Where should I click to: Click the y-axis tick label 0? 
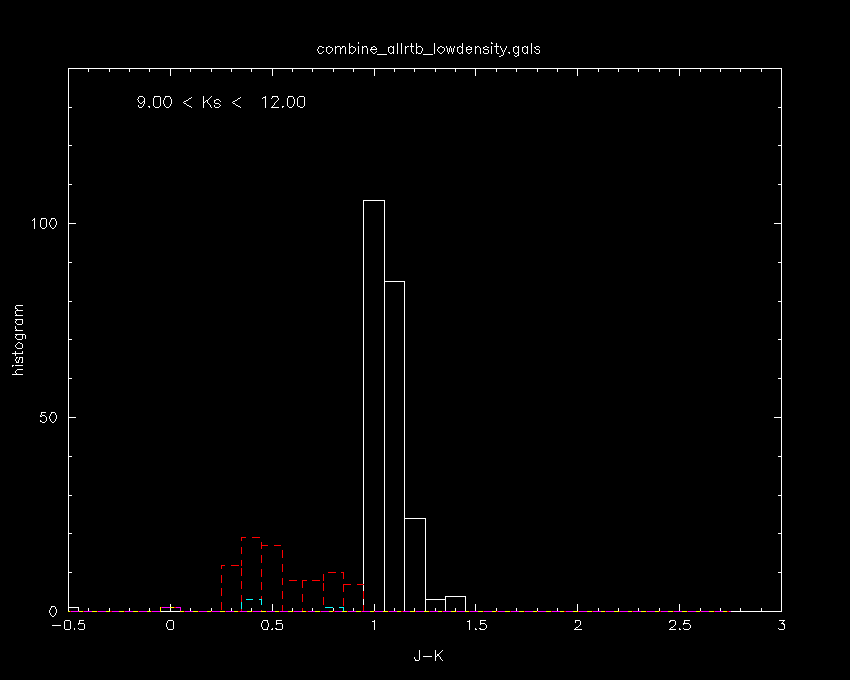click(53, 612)
